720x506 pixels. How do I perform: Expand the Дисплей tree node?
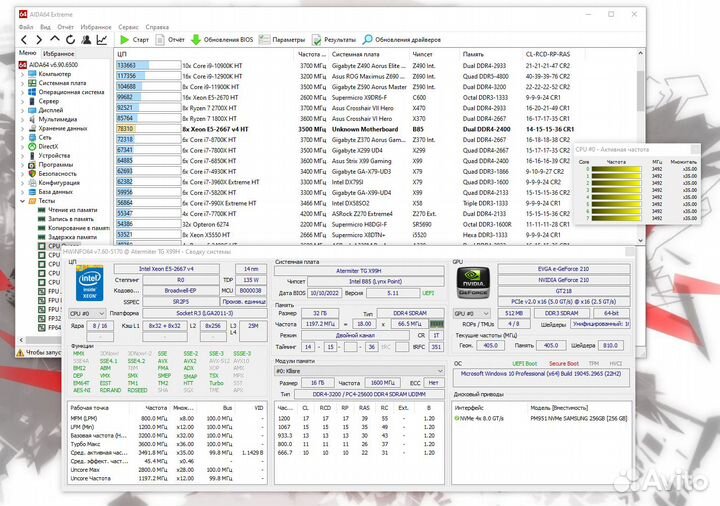(x=22, y=110)
